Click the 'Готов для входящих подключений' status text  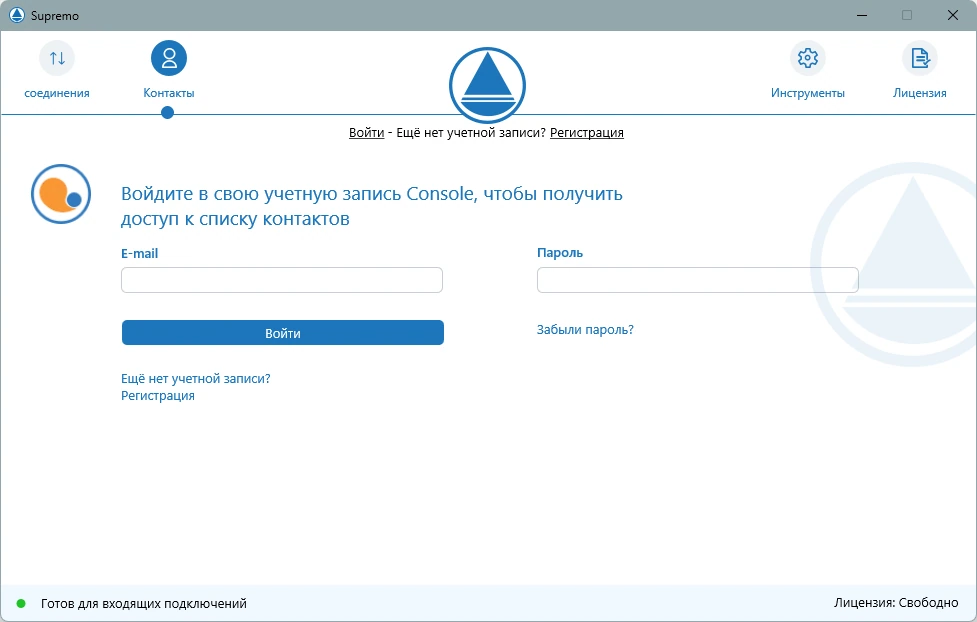(x=144, y=603)
